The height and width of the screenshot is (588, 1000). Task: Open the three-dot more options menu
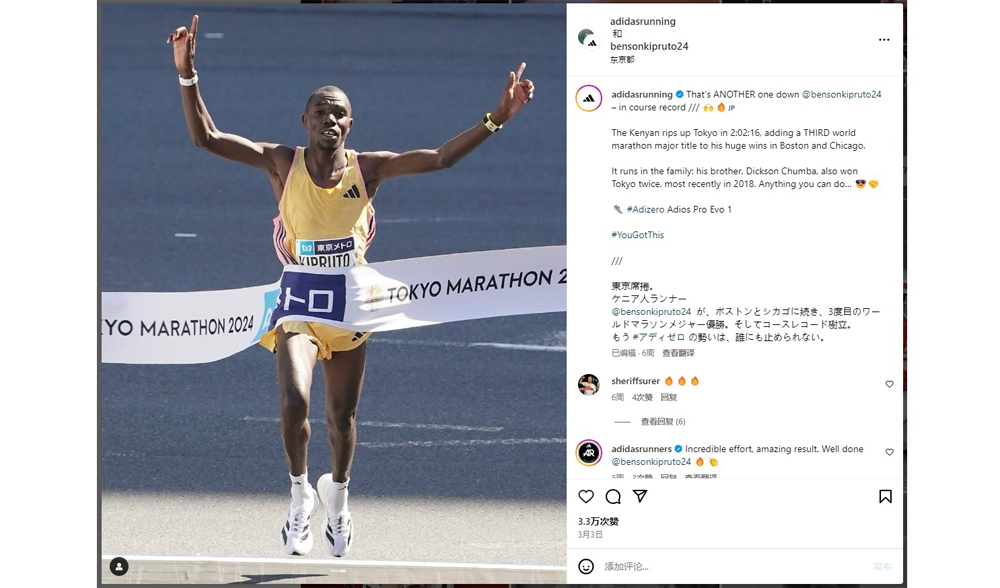[884, 40]
